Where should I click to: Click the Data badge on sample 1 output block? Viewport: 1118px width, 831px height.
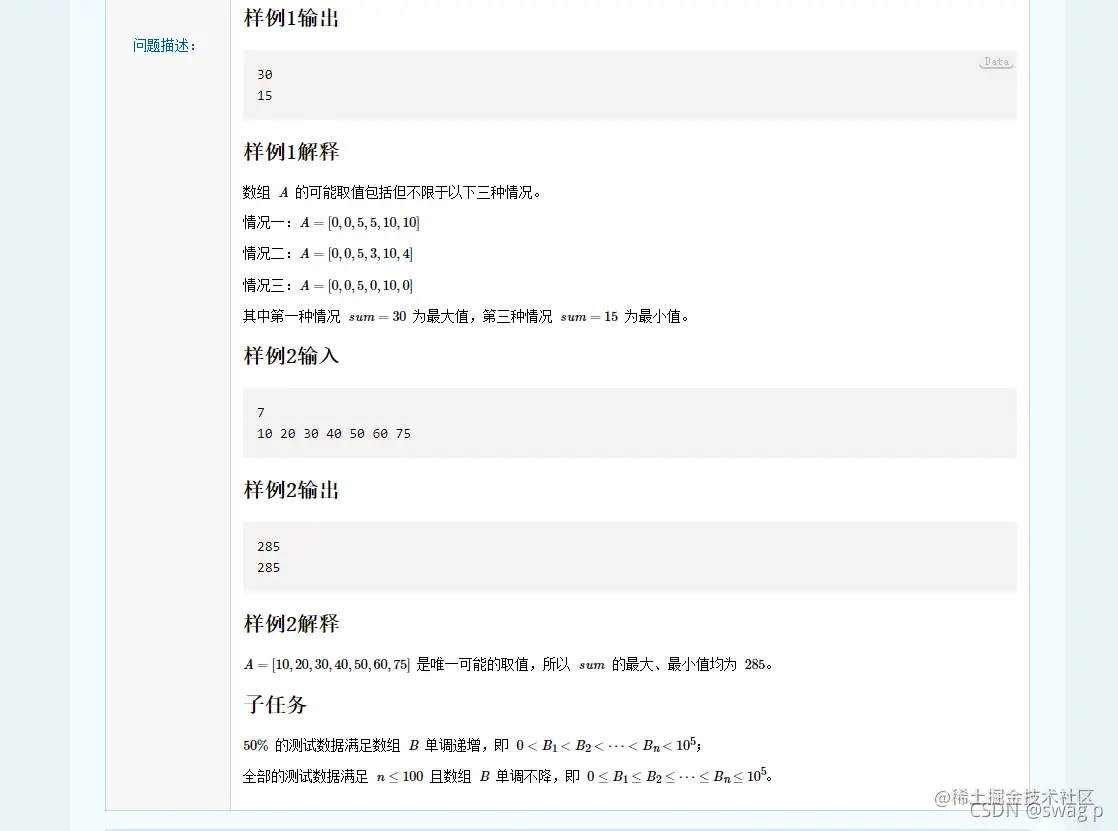995,61
